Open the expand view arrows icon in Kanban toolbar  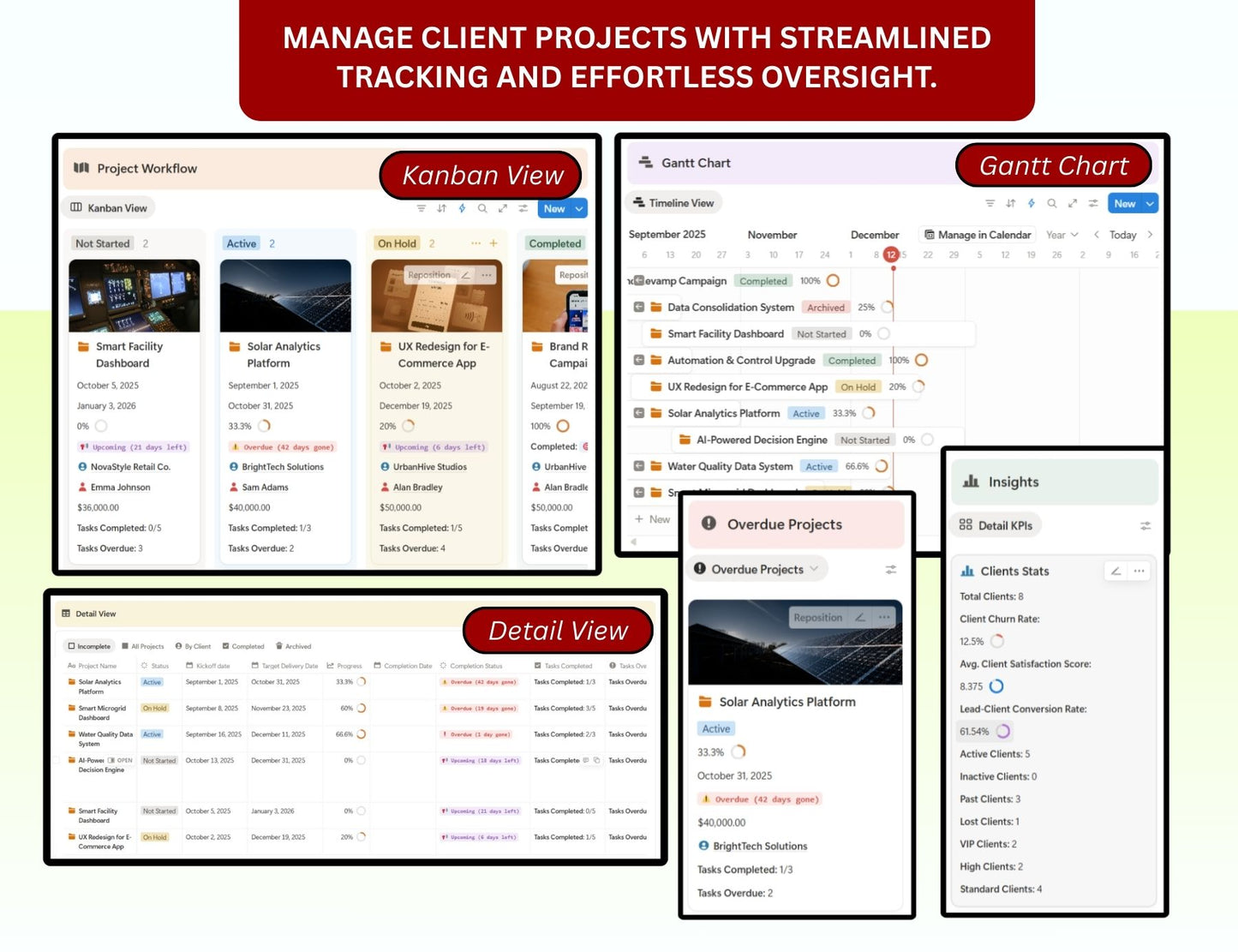503,208
